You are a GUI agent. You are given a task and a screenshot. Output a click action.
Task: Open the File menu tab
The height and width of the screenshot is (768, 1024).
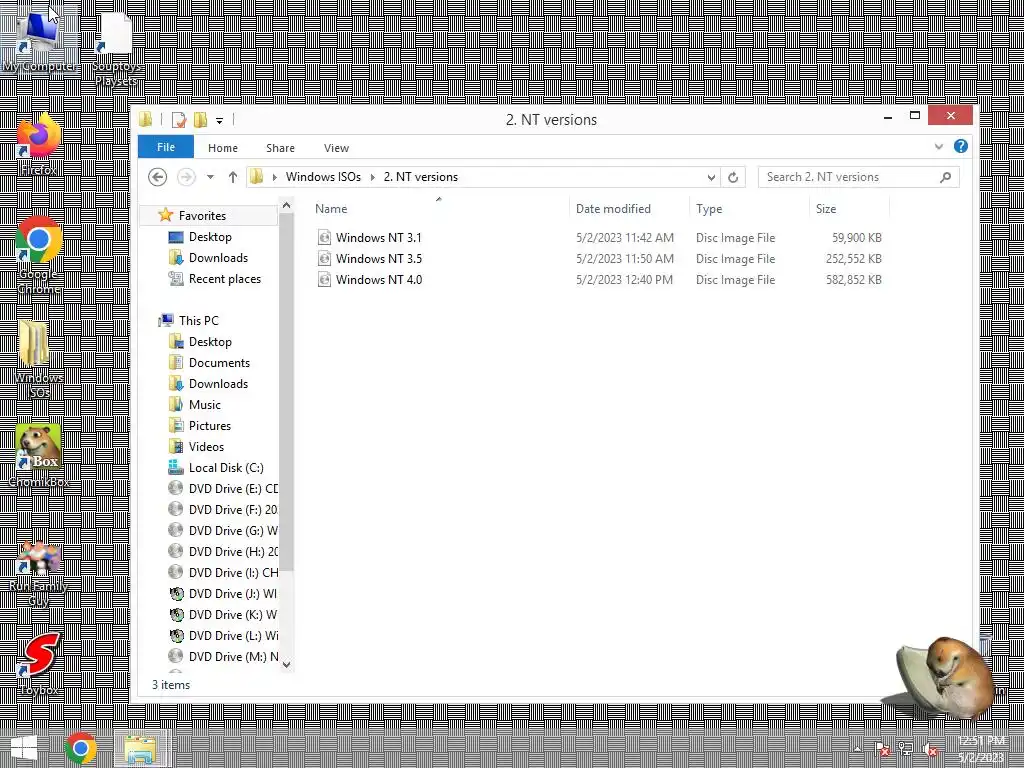pyautogui.click(x=166, y=147)
